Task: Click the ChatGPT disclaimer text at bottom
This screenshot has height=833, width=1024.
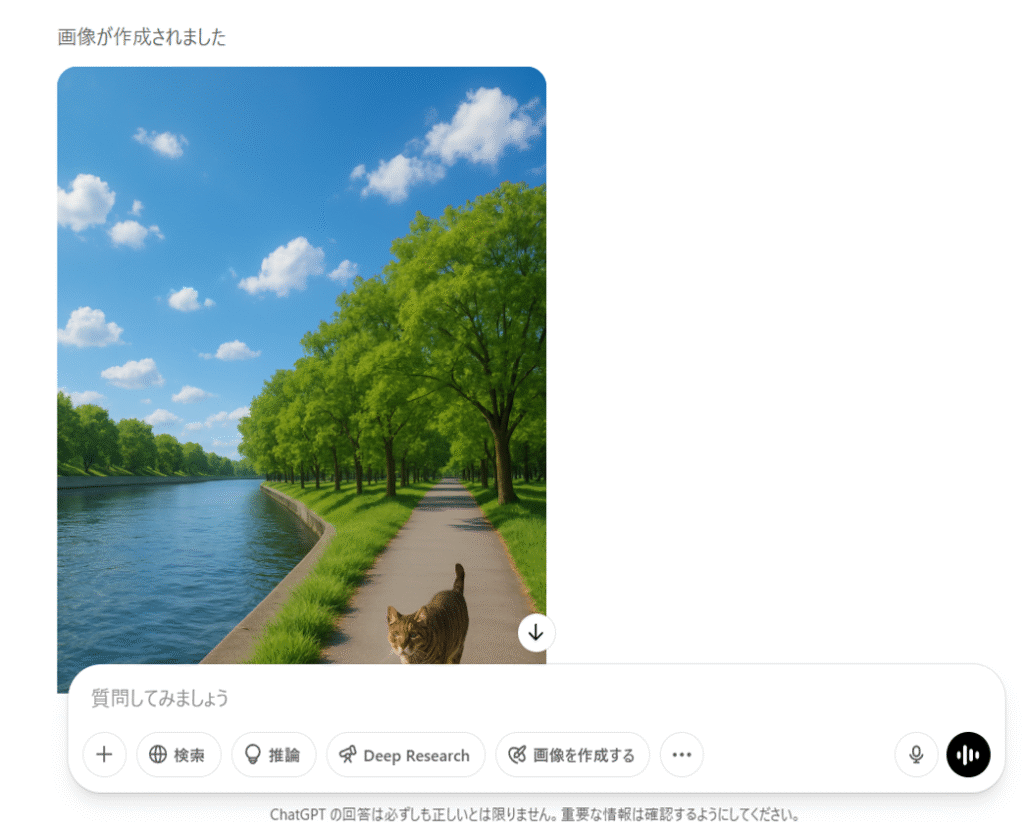Action: pyautogui.click(x=535, y=815)
